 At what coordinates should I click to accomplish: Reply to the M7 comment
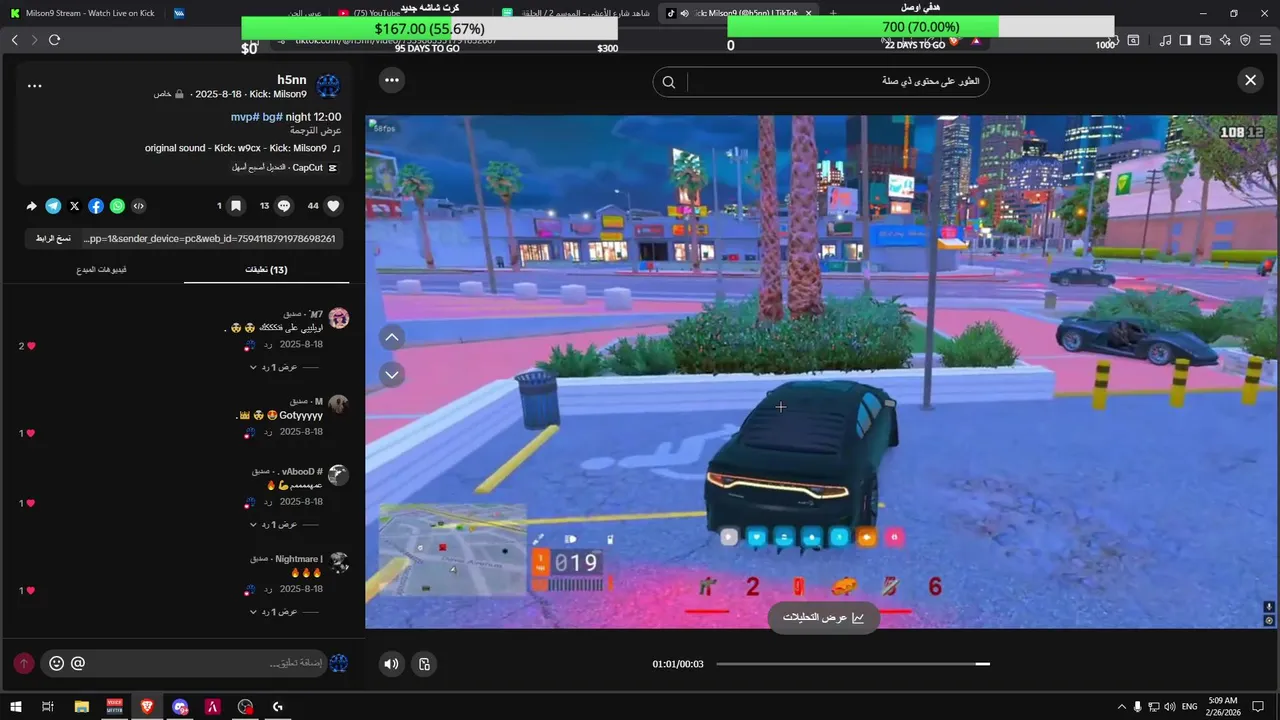click(x=267, y=345)
